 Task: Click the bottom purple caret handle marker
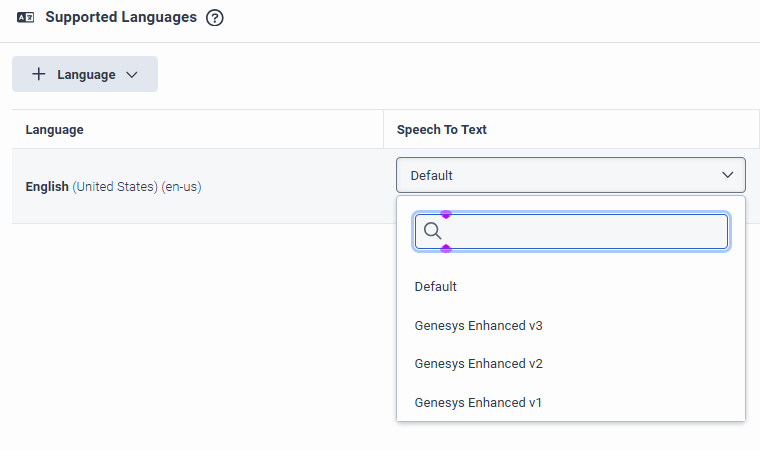point(446,248)
